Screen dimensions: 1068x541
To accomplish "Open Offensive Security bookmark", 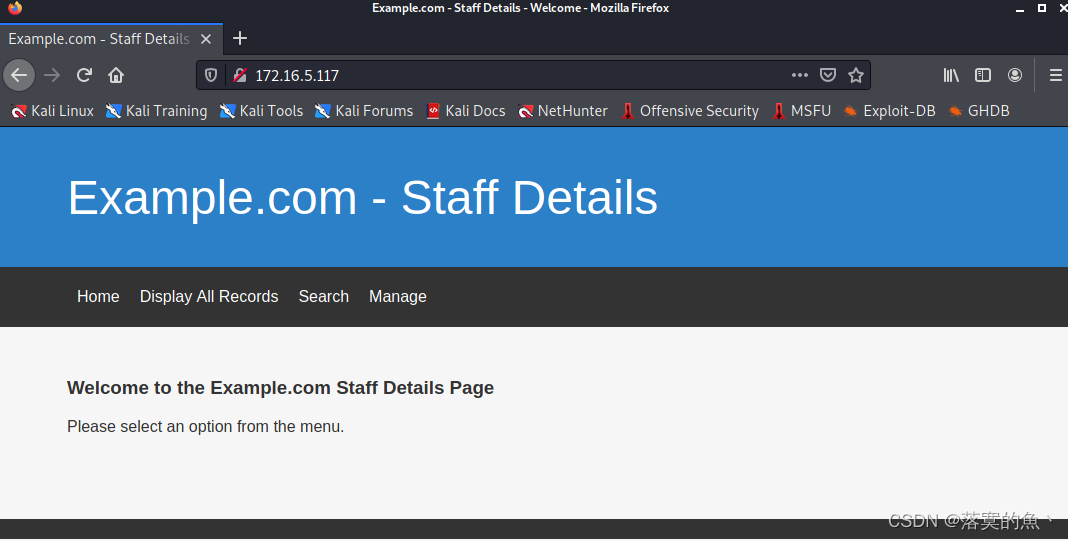I will 689,111.
